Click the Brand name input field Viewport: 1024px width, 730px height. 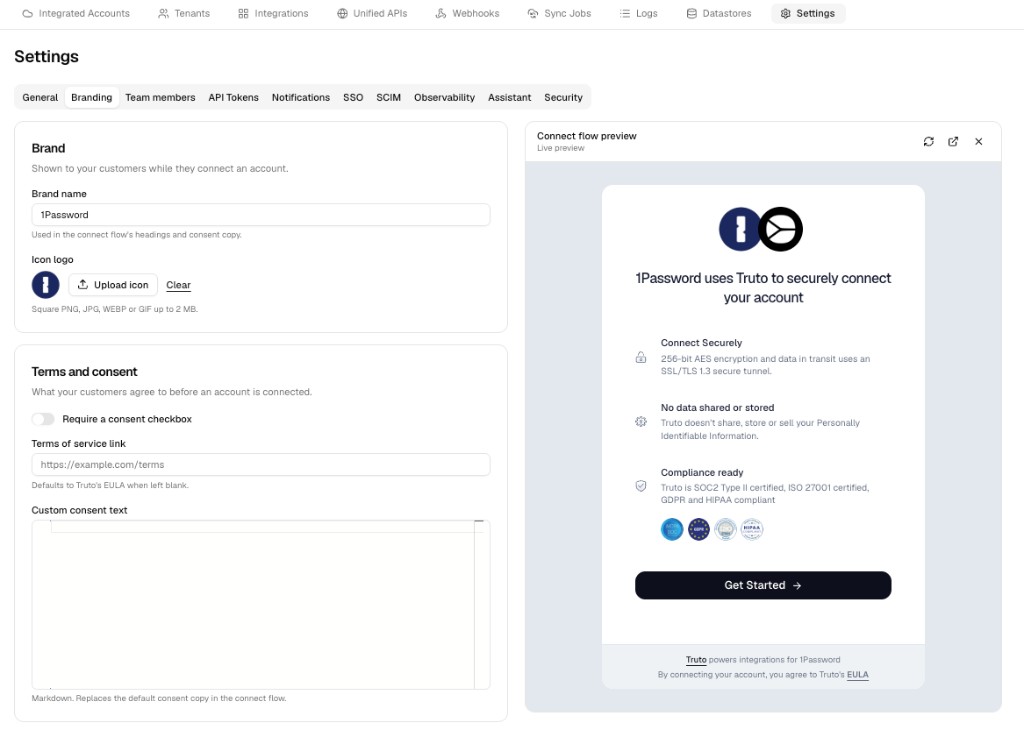[261, 215]
